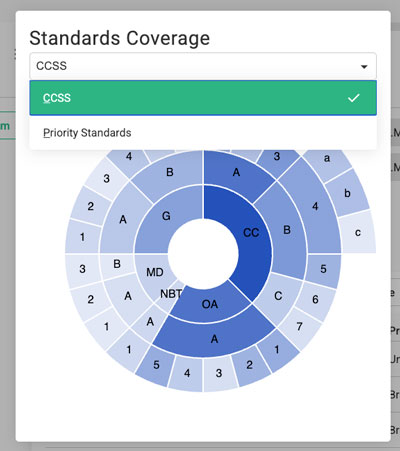Click the outer segment labeled b
The image size is (400, 451).
(347, 193)
